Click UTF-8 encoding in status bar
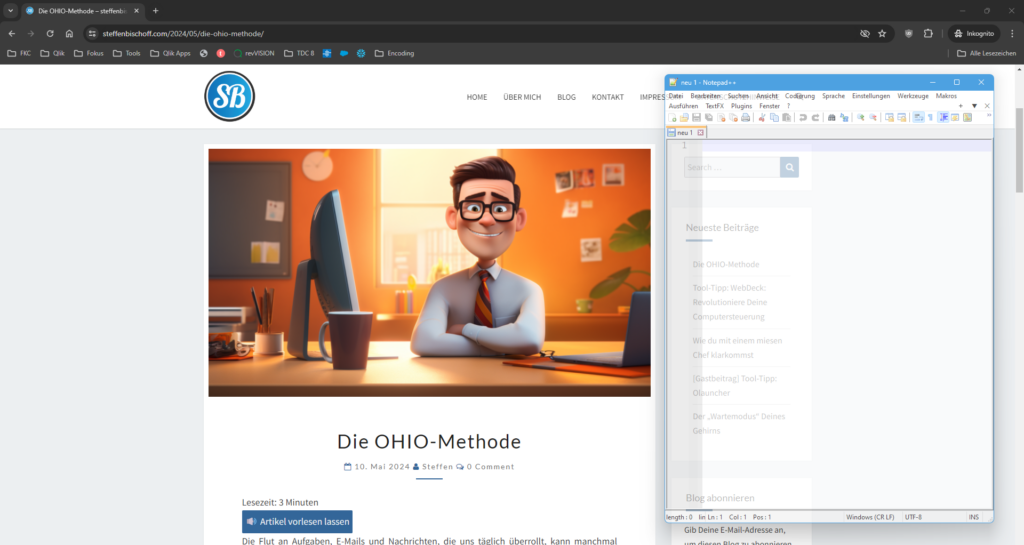Image resolution: width=1024 pixels, height=545 pixels. 914,517
